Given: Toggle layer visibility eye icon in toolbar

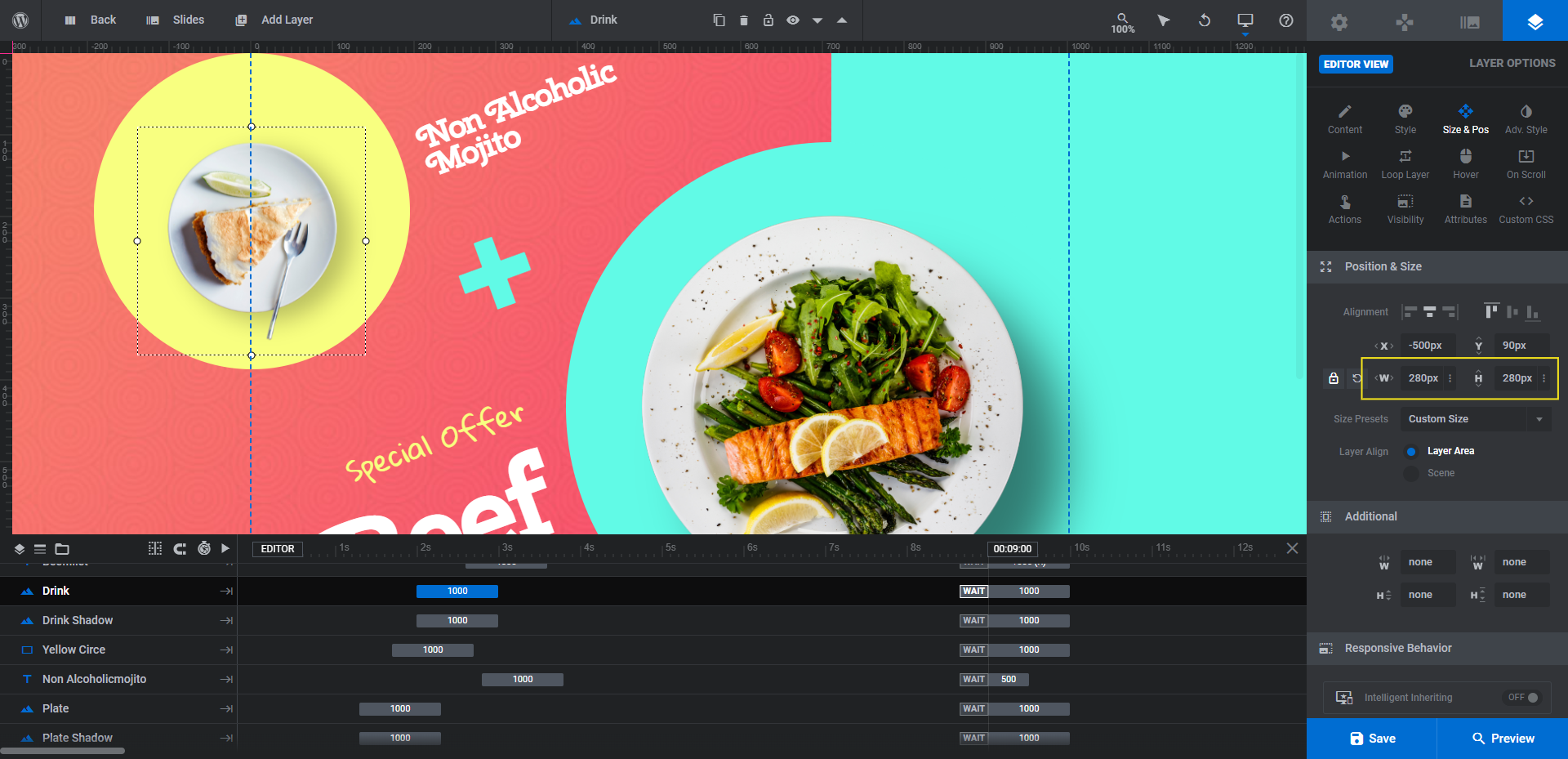Looking at the screenshot, I should pos(792,20).
